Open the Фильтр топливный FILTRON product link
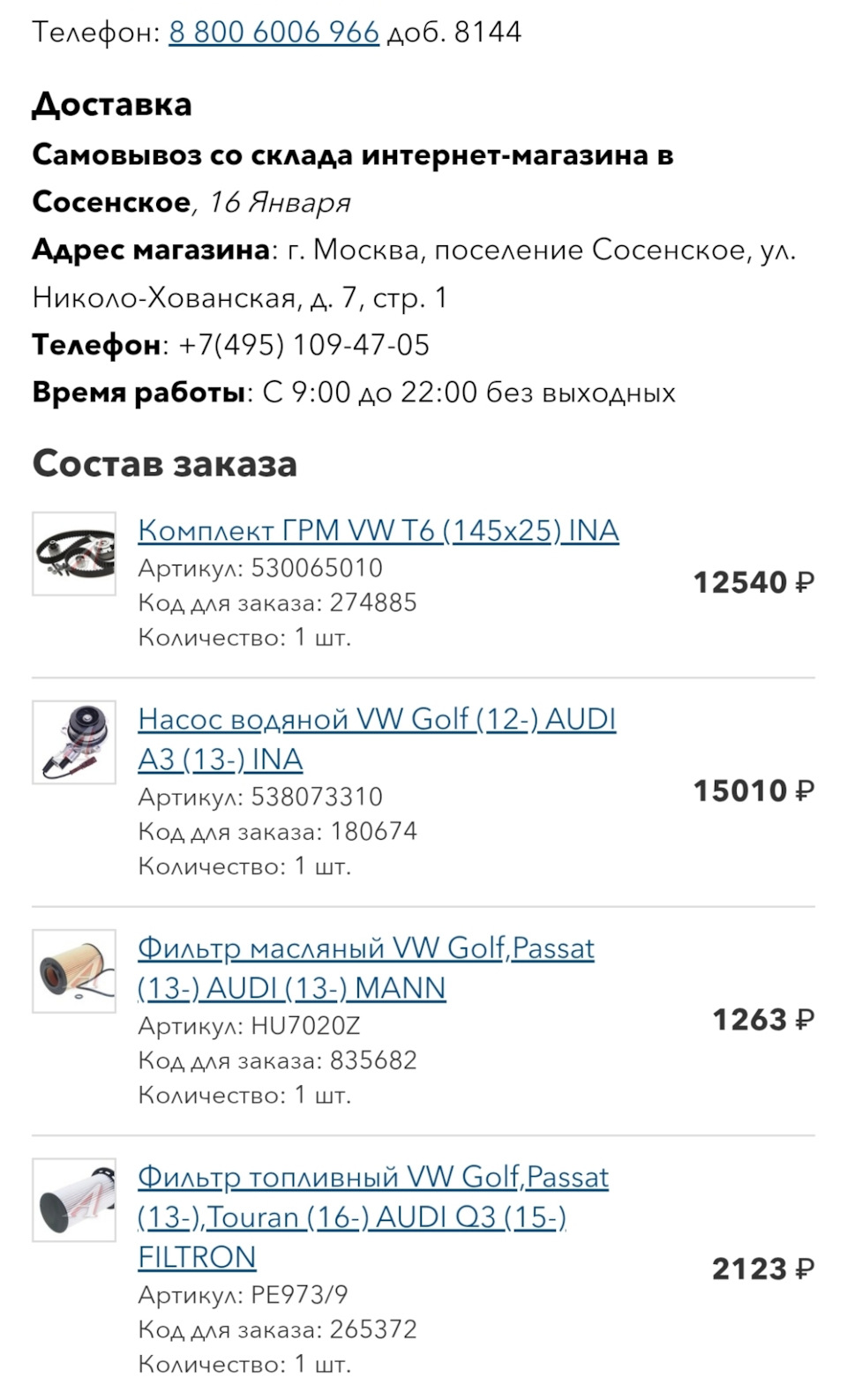This screenshot has height=1400, width=847. point(373,1217)
